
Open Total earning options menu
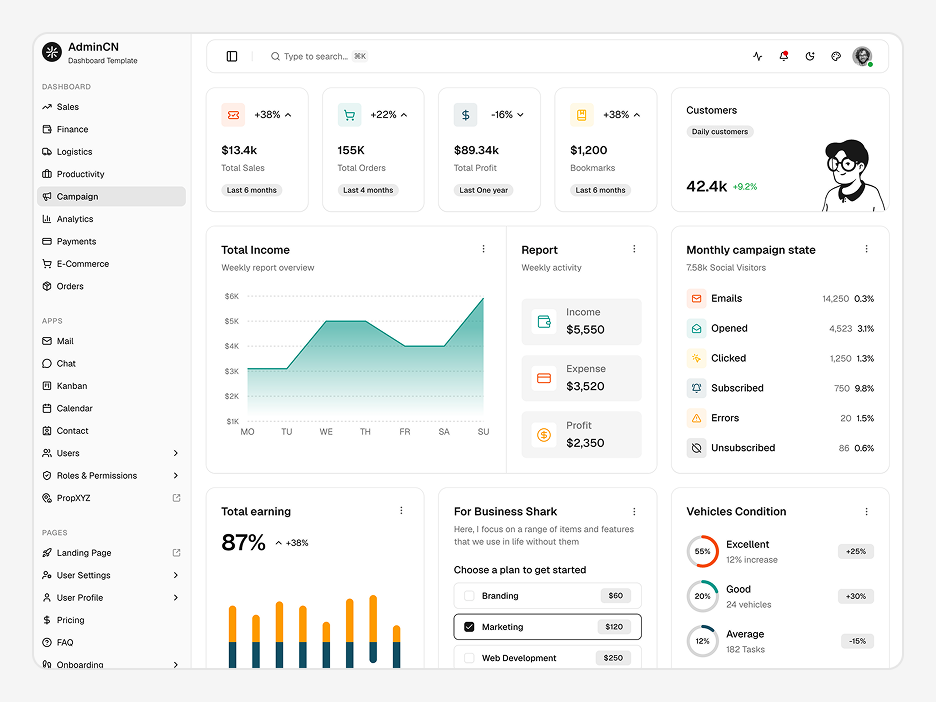[401, 510]
